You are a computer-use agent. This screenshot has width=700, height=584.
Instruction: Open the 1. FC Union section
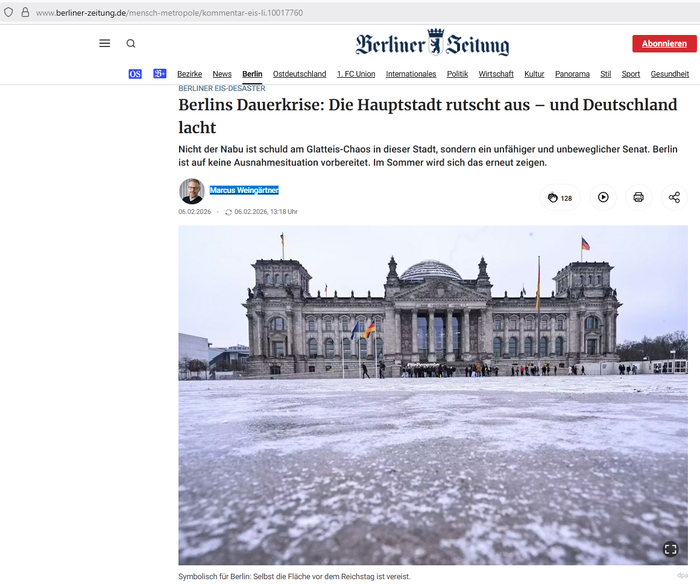tap(356, 74)
